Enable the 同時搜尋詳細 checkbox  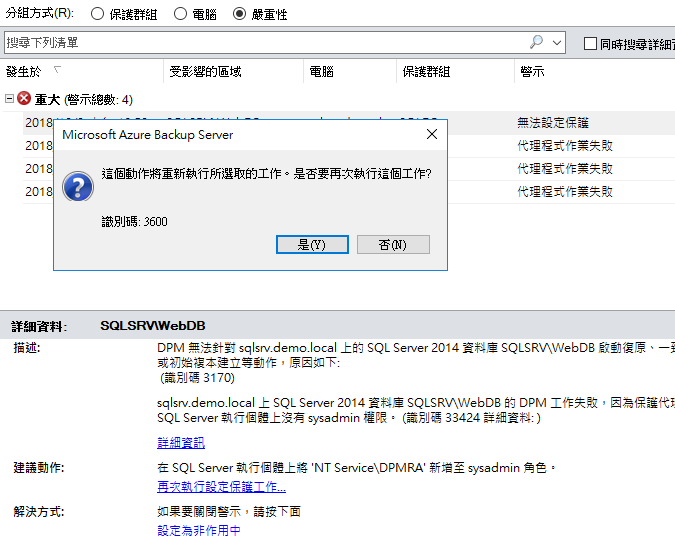590,43
